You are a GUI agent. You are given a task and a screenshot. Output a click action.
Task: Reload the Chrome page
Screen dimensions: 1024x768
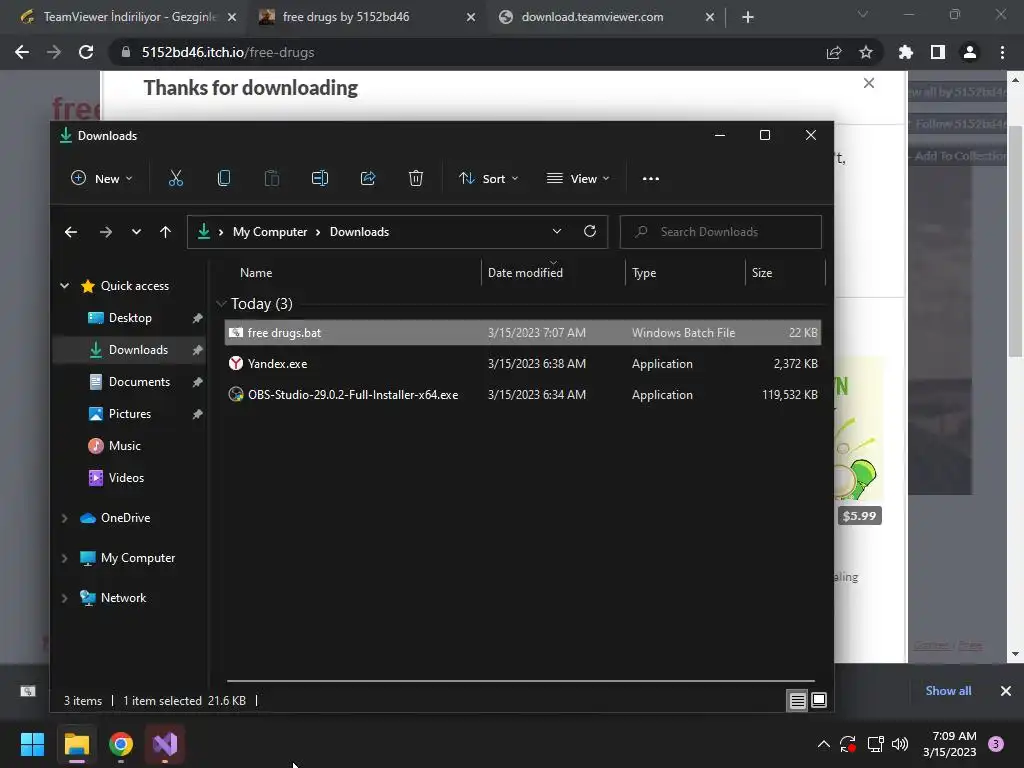(x=86, y=52)
